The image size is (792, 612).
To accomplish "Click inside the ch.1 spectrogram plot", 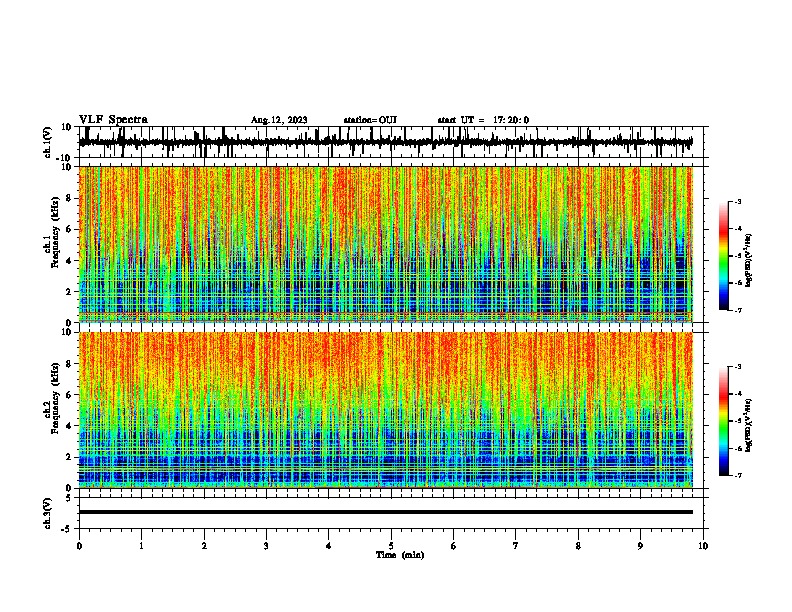I will [386, 244].
